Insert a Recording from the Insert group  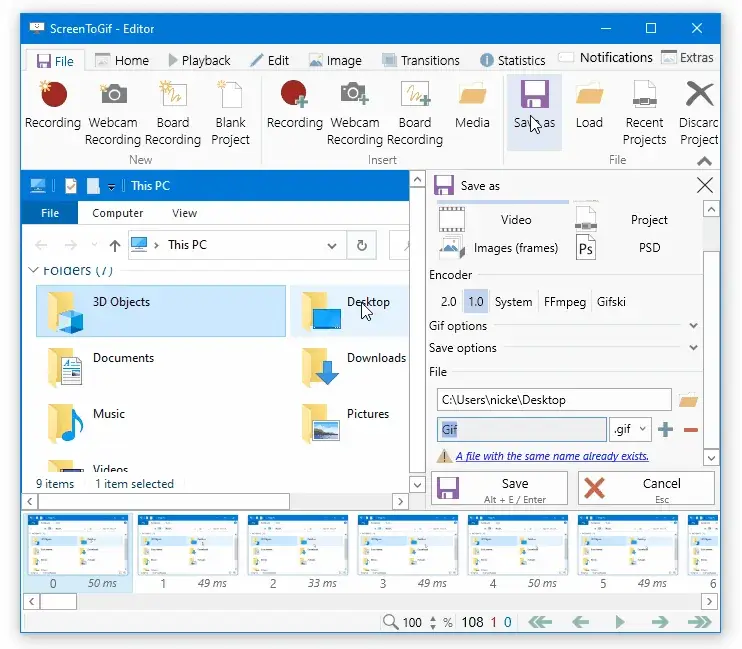point(294,105)
